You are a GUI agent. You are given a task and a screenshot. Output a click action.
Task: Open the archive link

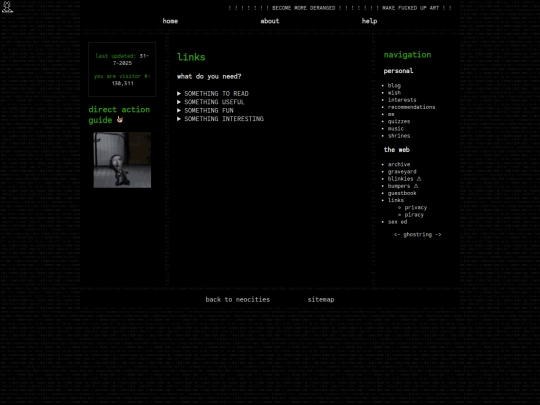click(399, 164)
